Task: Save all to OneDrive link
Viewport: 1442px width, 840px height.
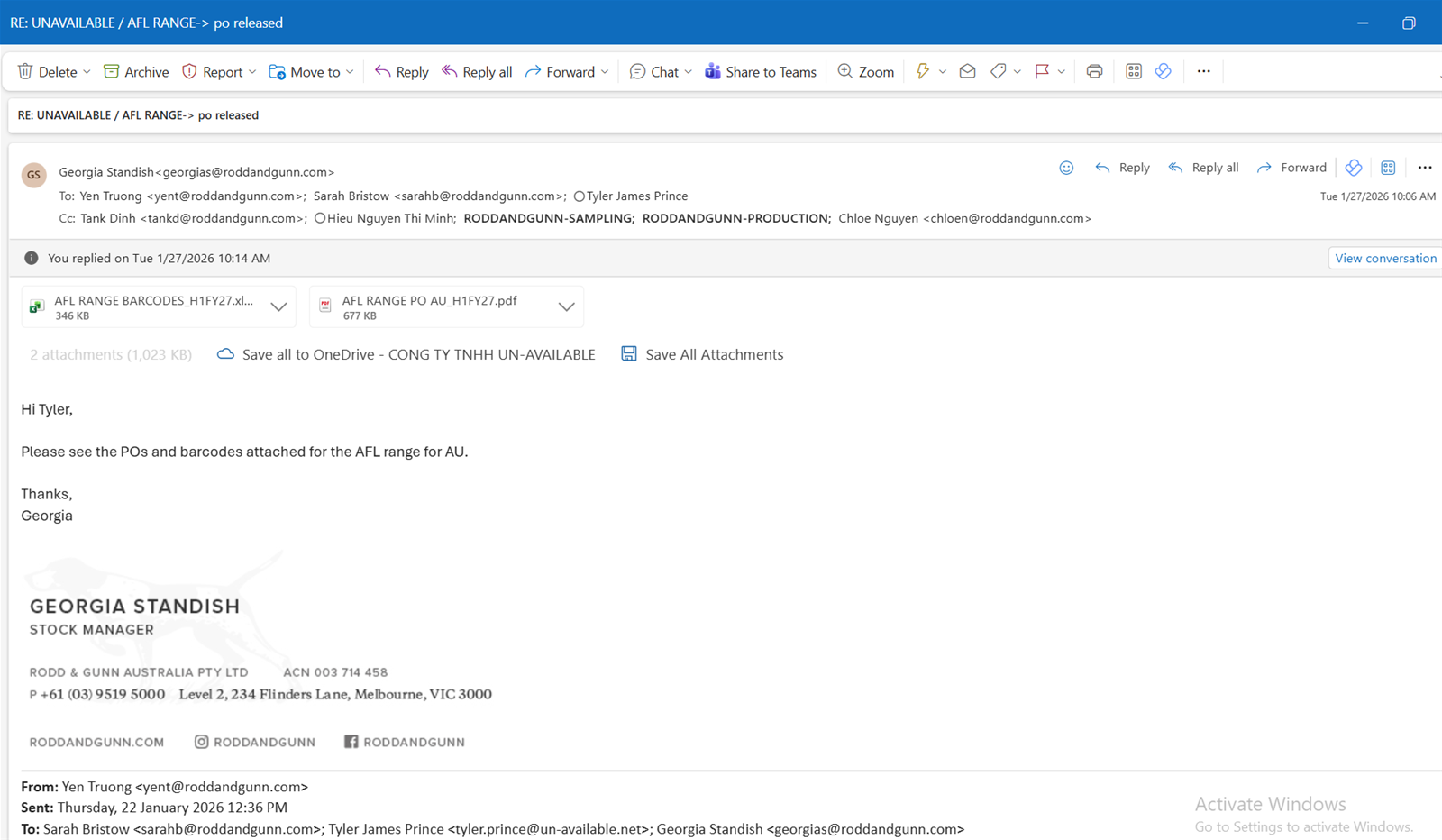Action: coord(406,354)
